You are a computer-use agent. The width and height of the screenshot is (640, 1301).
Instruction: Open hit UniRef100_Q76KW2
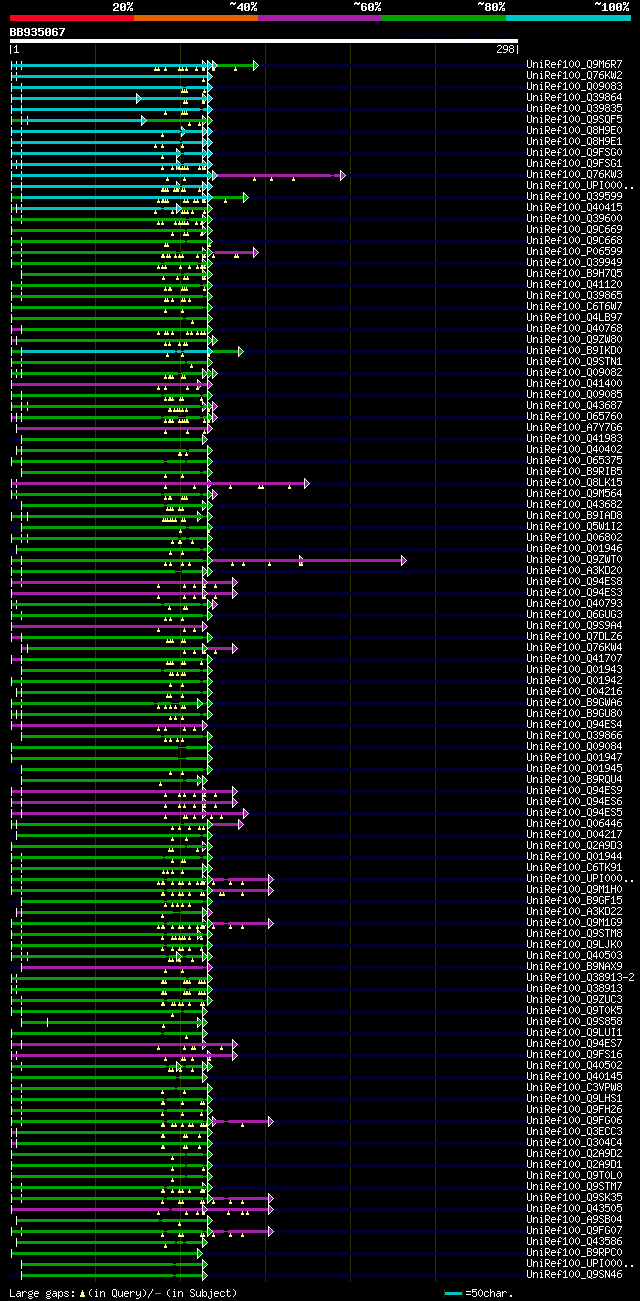pyautogui.click(x=574, y=76)
